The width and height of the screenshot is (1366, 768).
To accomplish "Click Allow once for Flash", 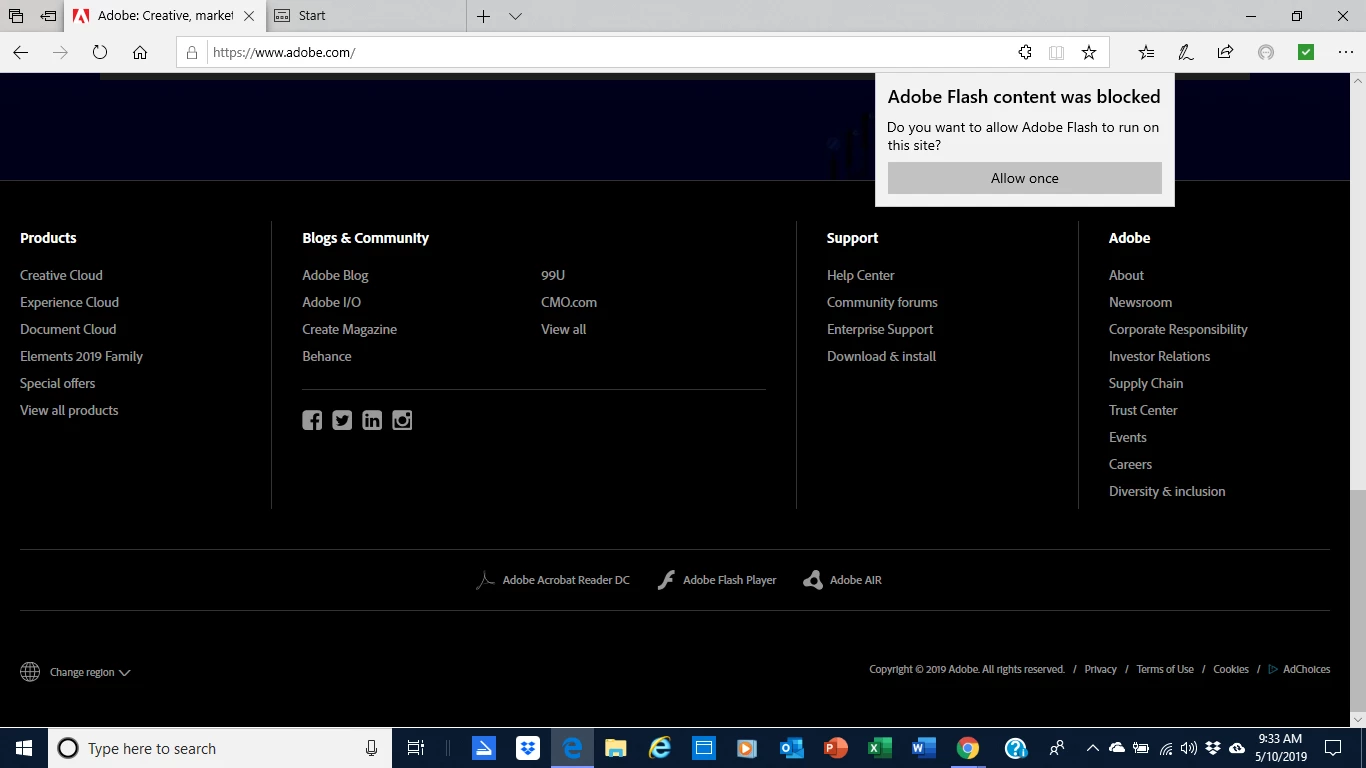I will point(1025,178).
